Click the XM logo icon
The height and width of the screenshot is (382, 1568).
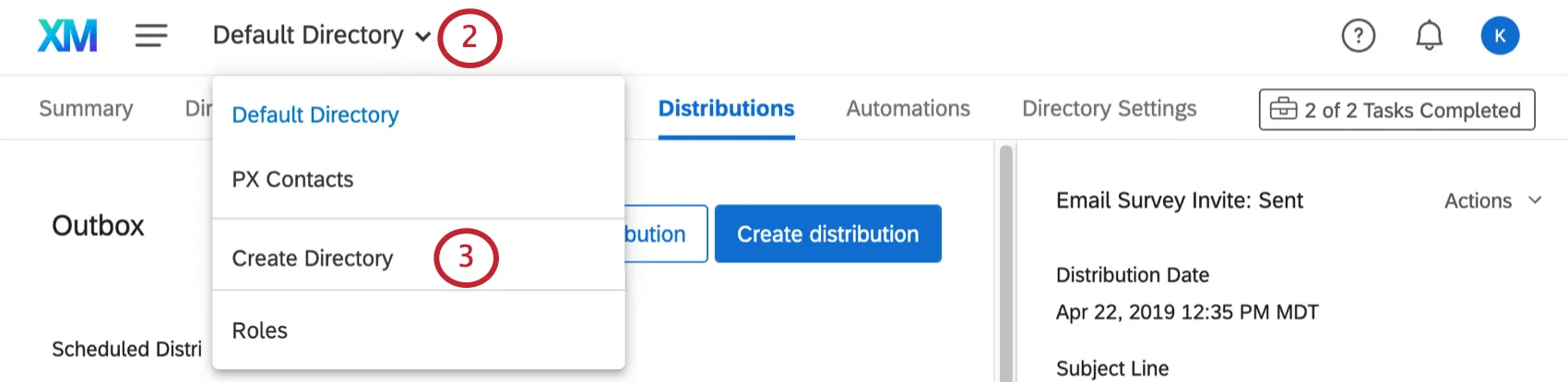67,36
